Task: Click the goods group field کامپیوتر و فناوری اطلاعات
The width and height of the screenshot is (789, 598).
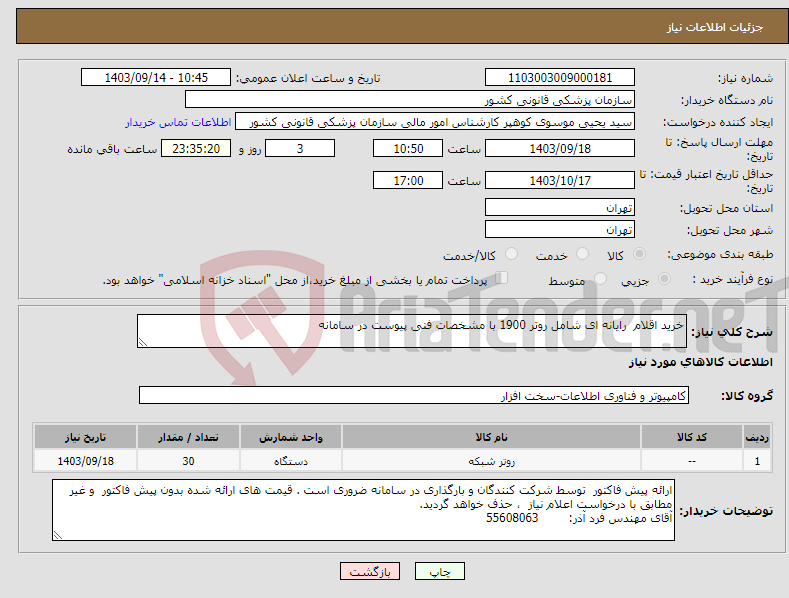Action: pos(414,396)
